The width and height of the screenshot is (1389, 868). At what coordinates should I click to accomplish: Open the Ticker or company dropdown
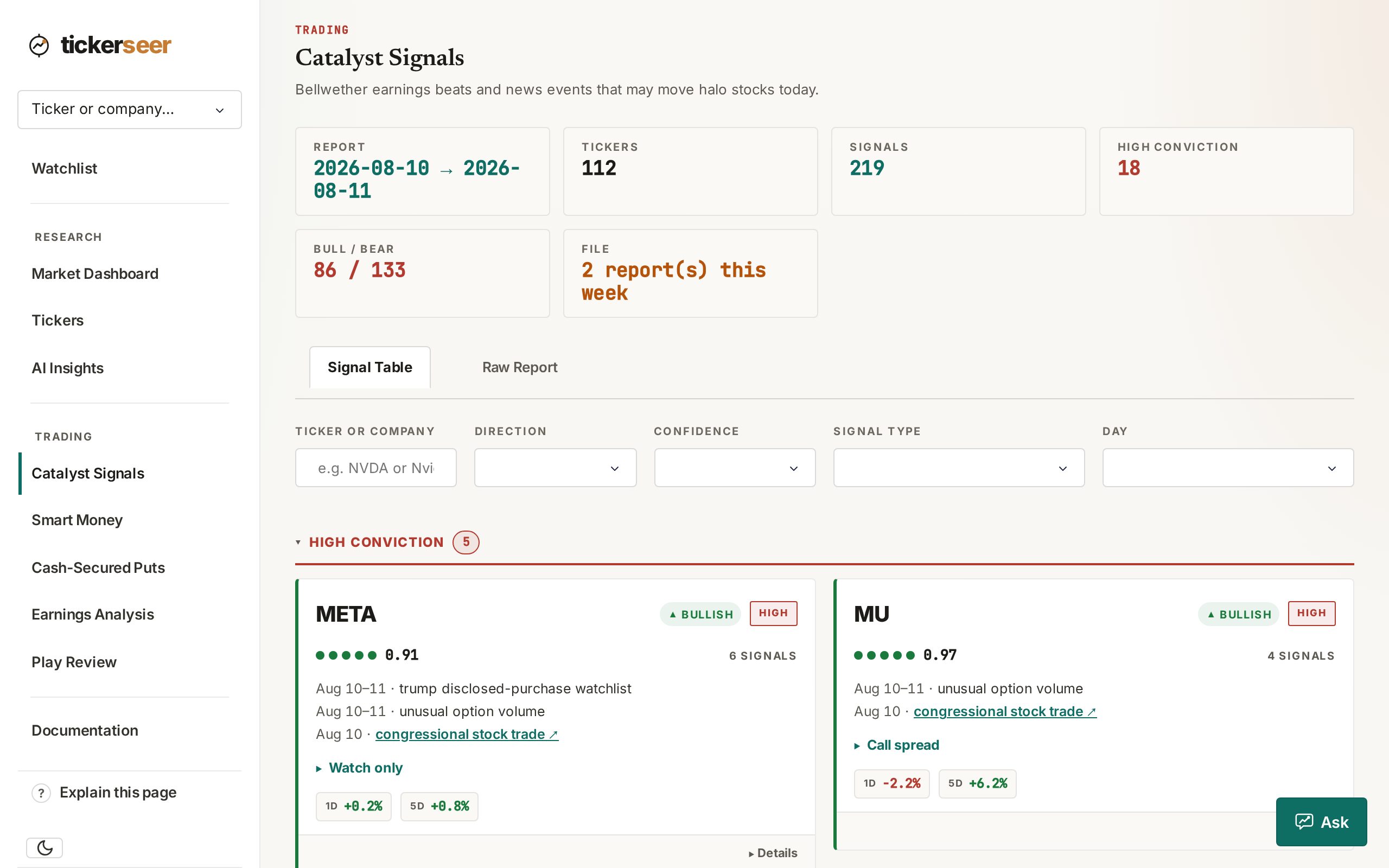(130, 110)
